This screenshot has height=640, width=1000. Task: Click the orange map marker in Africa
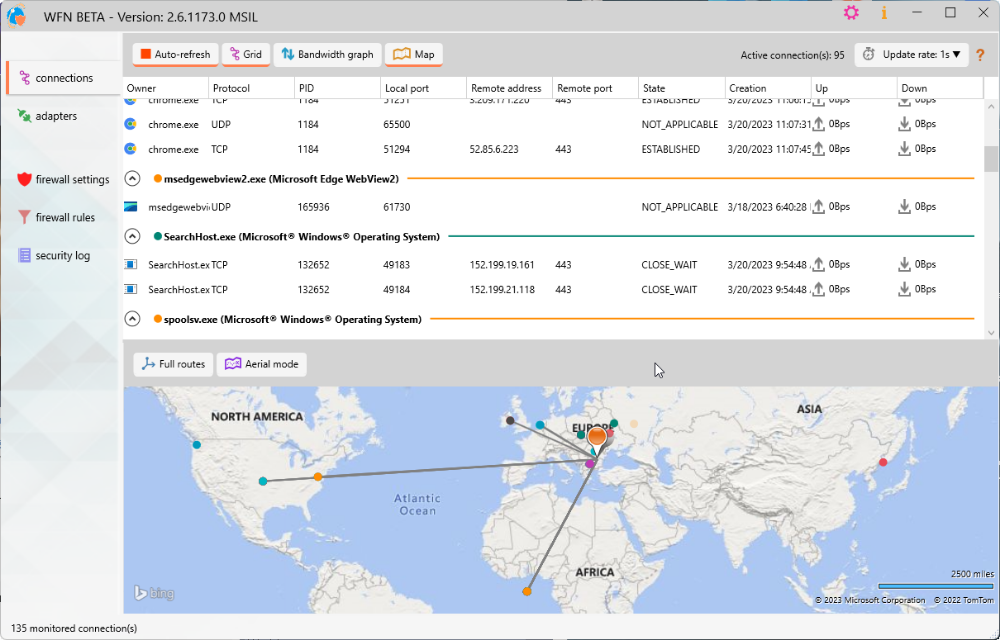(x=527, y=592)
